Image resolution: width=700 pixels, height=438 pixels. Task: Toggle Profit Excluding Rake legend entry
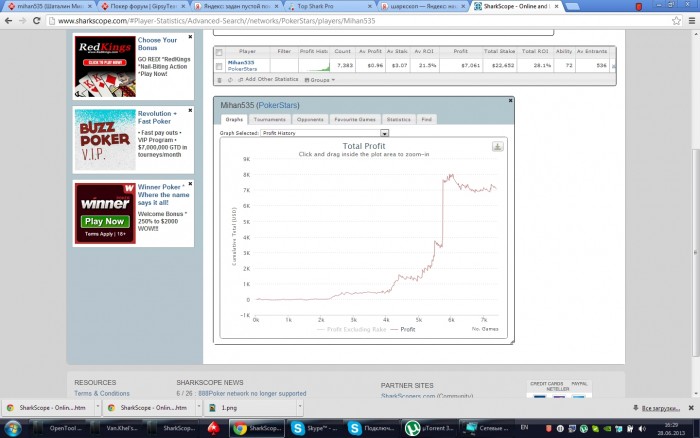tap(351, 330)
